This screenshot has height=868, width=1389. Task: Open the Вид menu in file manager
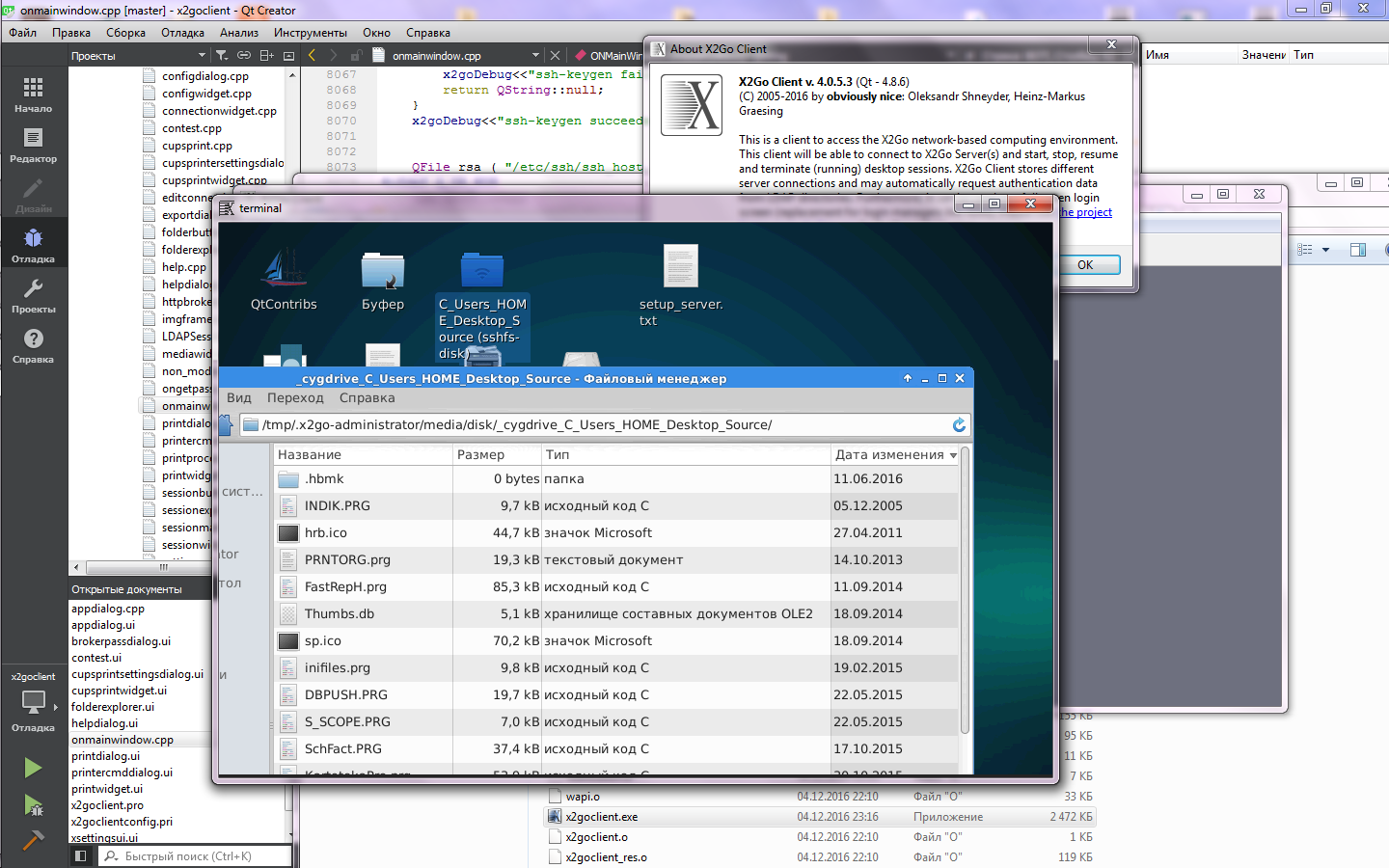tap(239, 397)
